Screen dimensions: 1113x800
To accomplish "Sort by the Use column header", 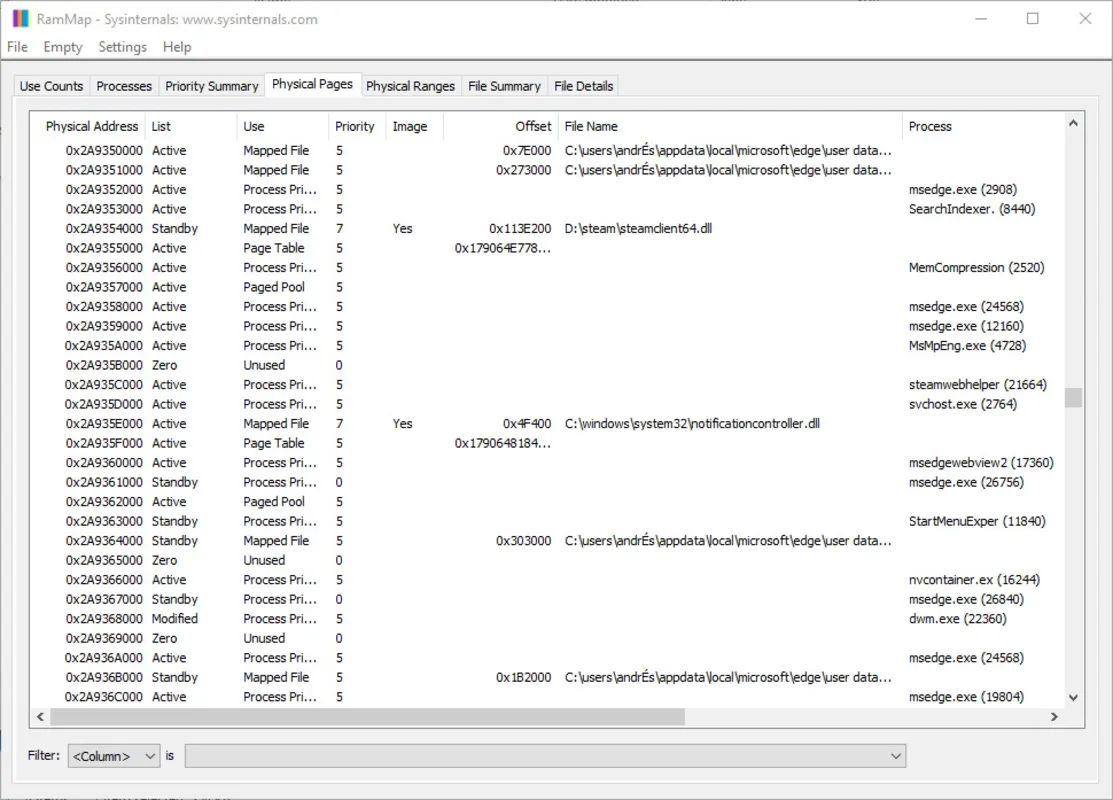I will point(283,126).
